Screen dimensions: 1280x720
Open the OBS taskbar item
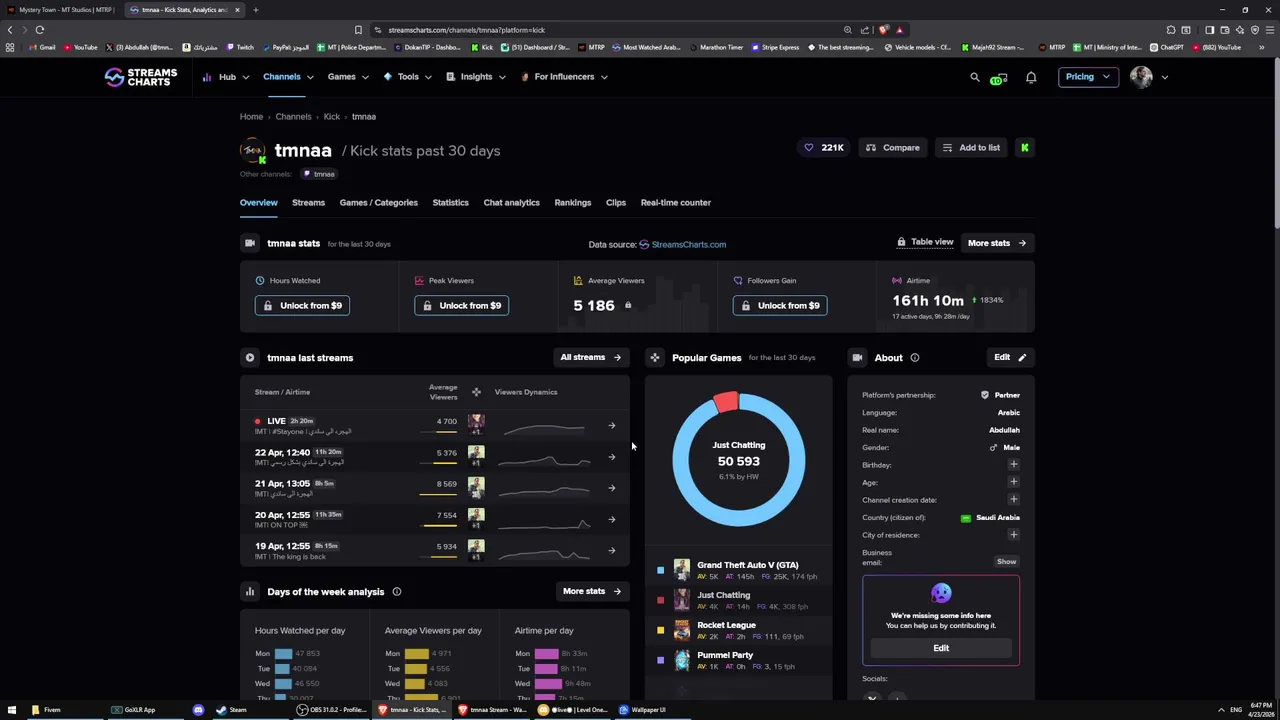(x=332, y=710)
